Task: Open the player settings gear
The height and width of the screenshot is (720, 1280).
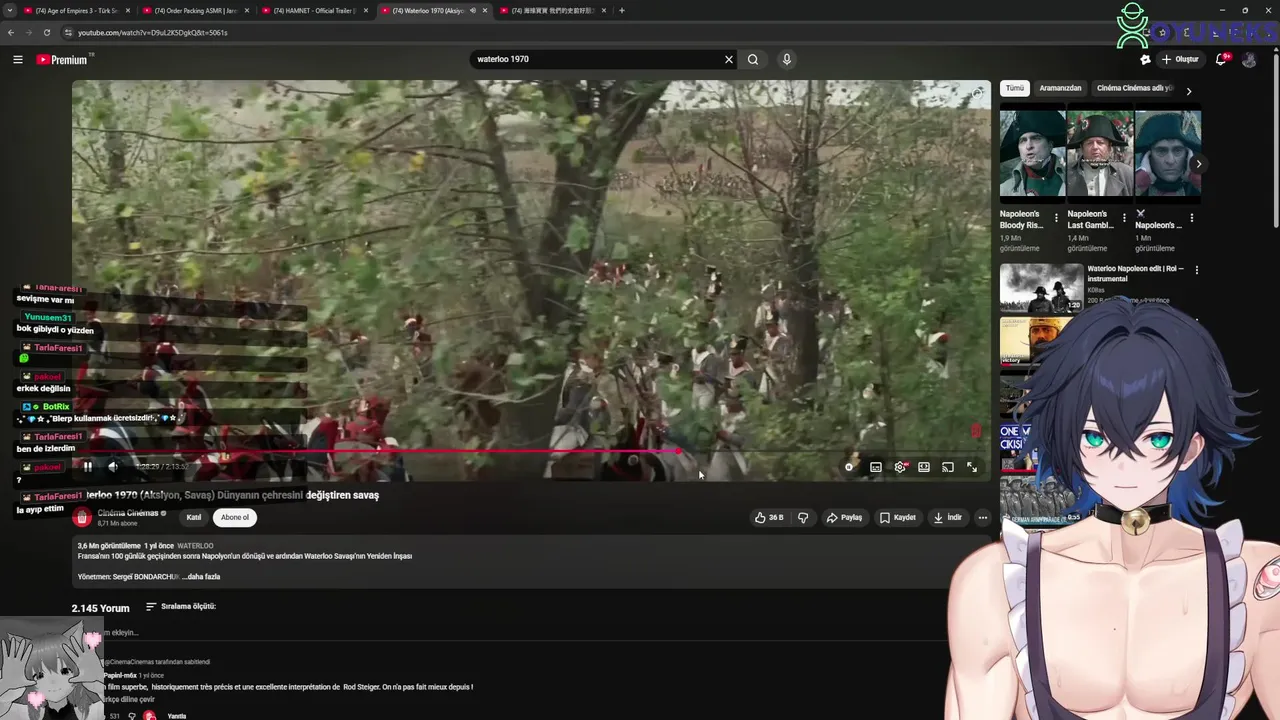Action: (900, 467)
